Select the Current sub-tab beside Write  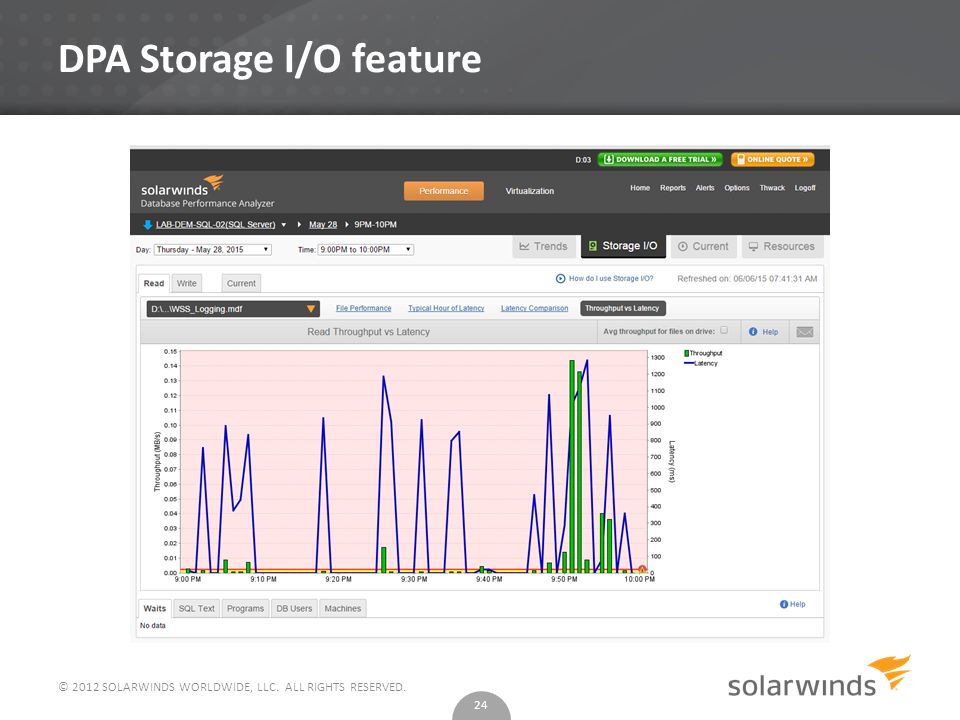tap(241, 283)
